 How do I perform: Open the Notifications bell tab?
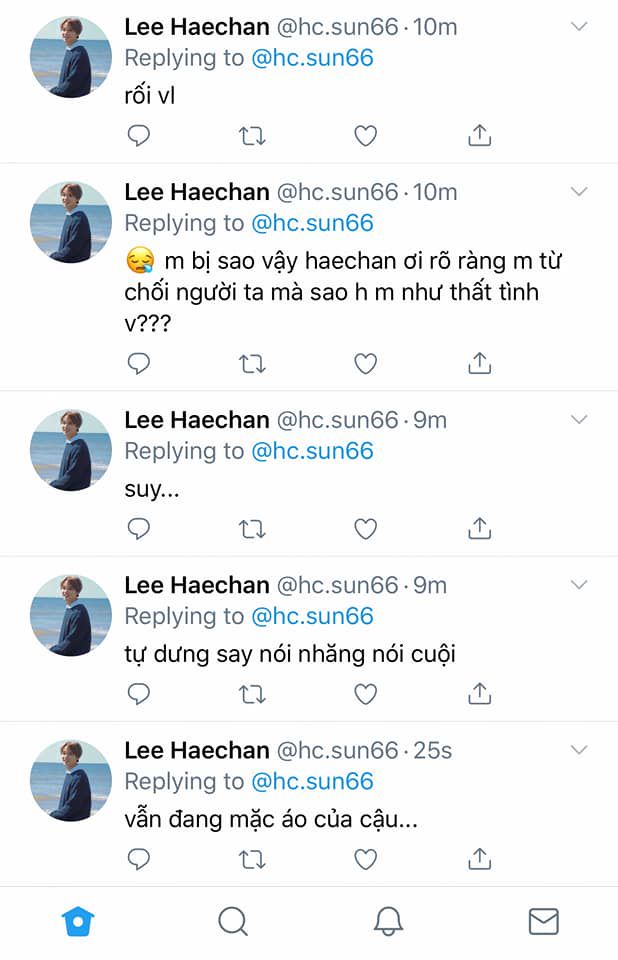click(388, 921)
